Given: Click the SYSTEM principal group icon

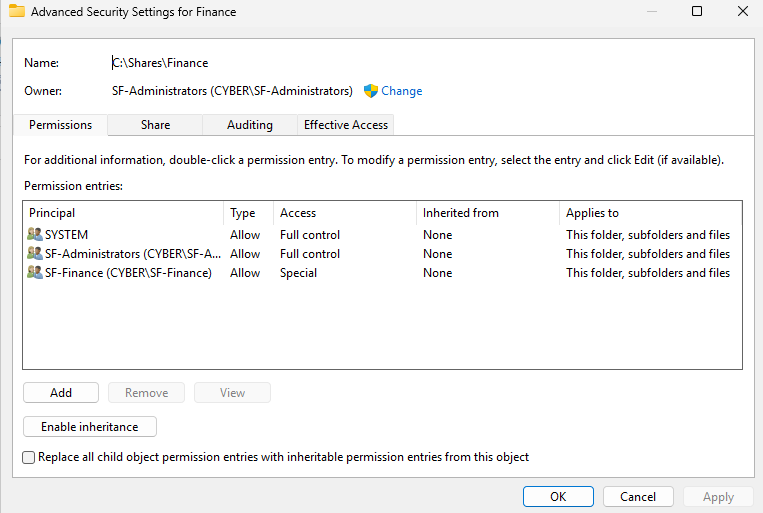Looking at the screenshot, I should tap(35, 235).
